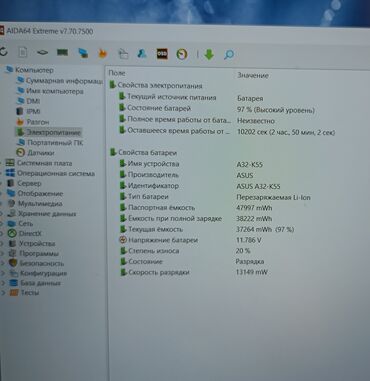Open the monitor diagnostics toolbar icon
Screen dimensions: 370x381
coord(83,53)
